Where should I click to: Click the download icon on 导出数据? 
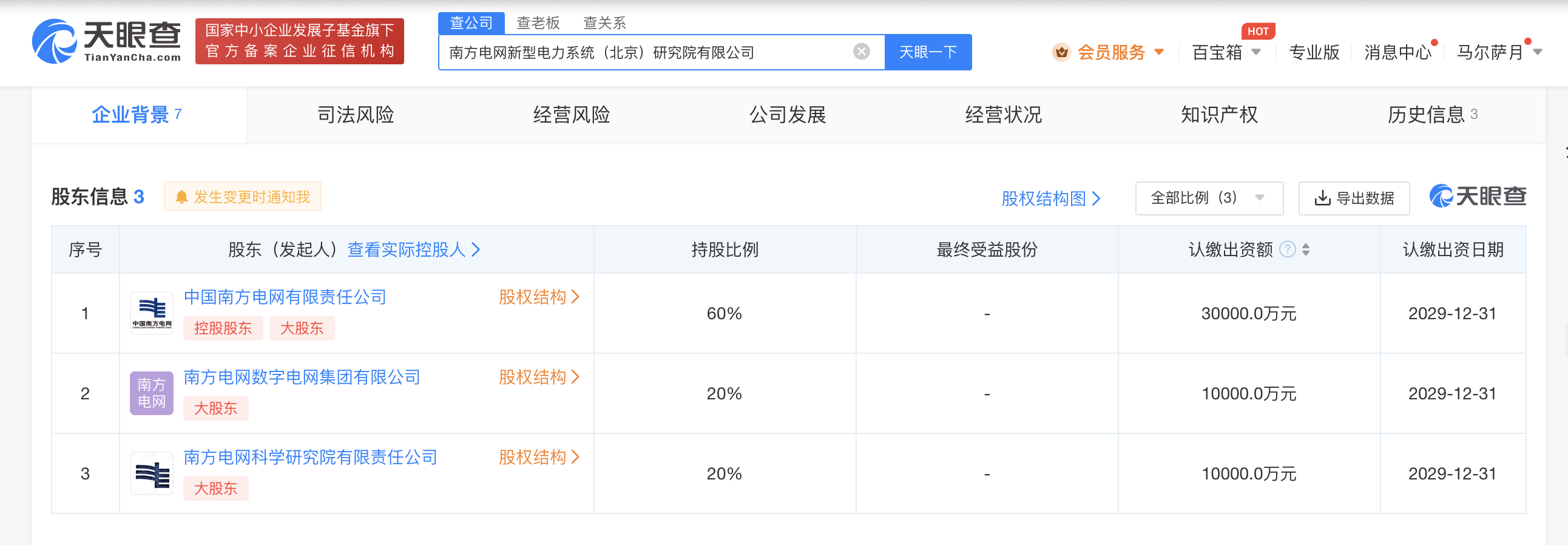coord(1322,198)
